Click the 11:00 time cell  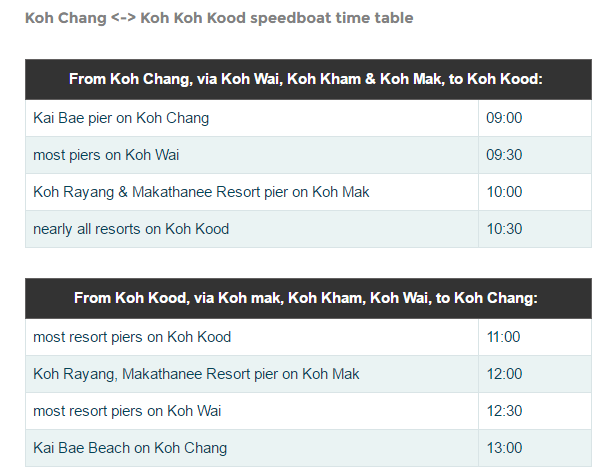[x=535, y=337]
